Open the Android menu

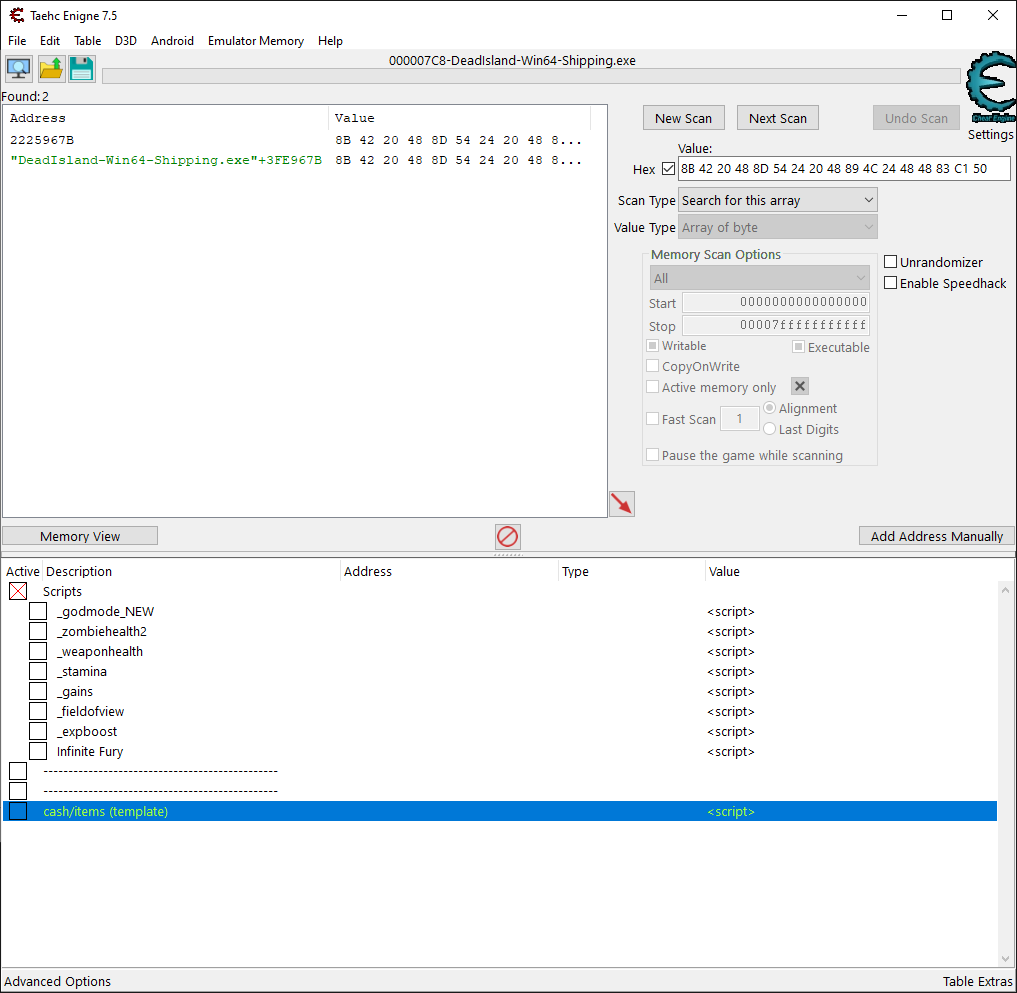(172, 41)
